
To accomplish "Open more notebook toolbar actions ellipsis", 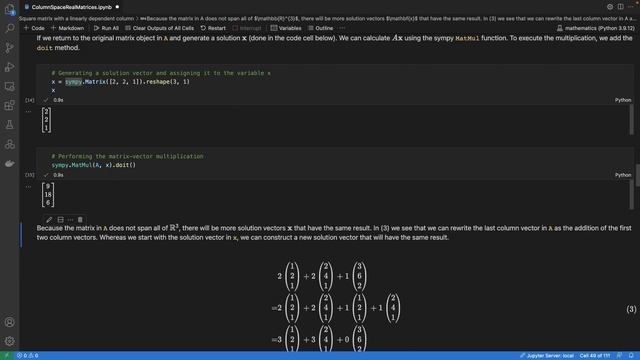I will click(x=342, y=28).
